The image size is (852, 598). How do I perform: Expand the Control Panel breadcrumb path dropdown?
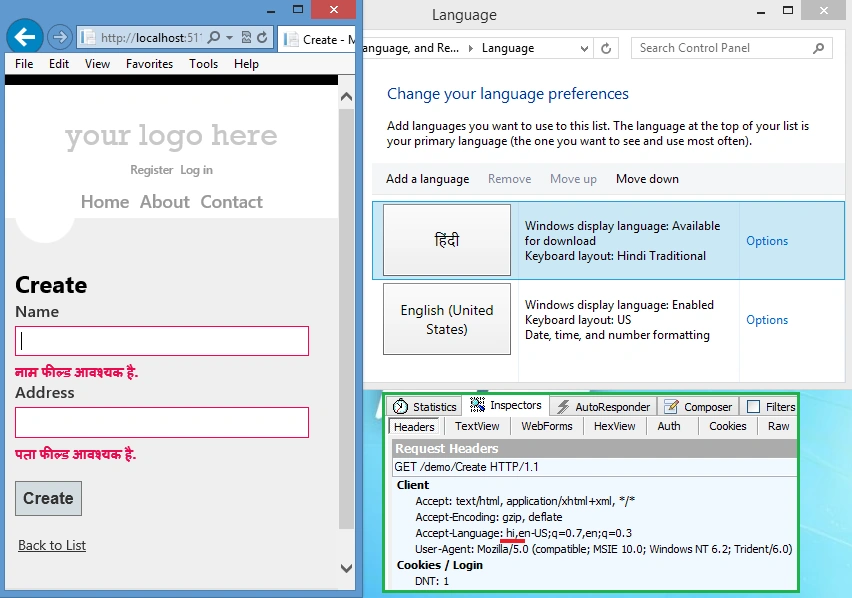[x=584, y=48]
